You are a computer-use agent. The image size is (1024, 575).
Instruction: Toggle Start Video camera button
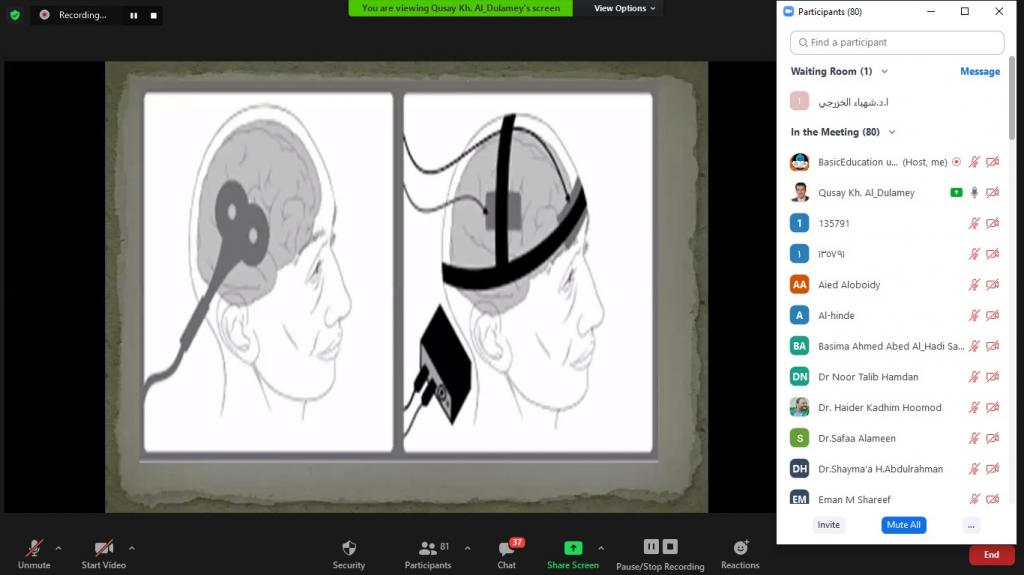click(103, 548)
